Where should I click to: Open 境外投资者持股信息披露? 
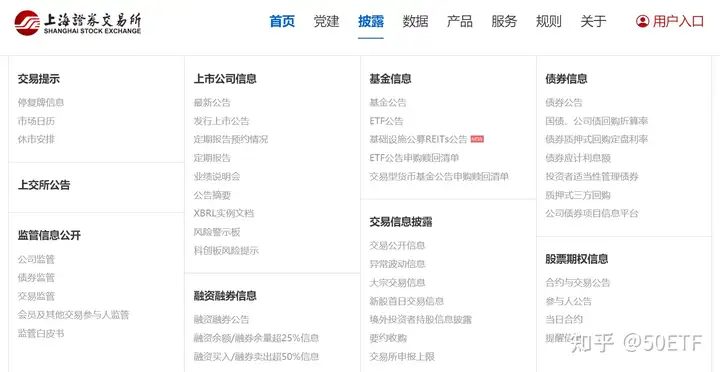[x=421, y=320]
